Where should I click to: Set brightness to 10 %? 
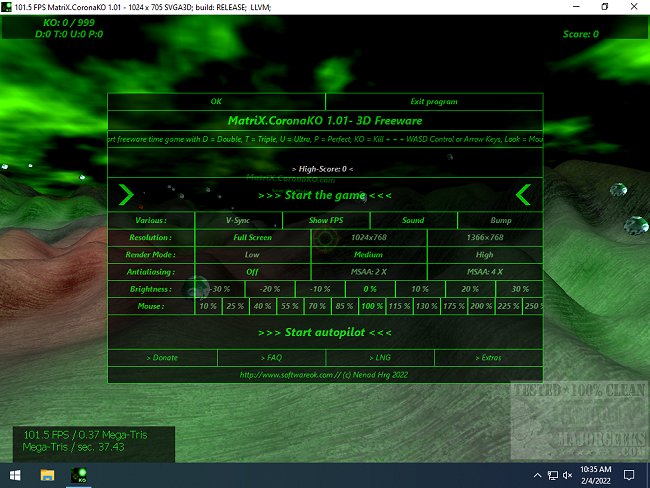(420, 289)
